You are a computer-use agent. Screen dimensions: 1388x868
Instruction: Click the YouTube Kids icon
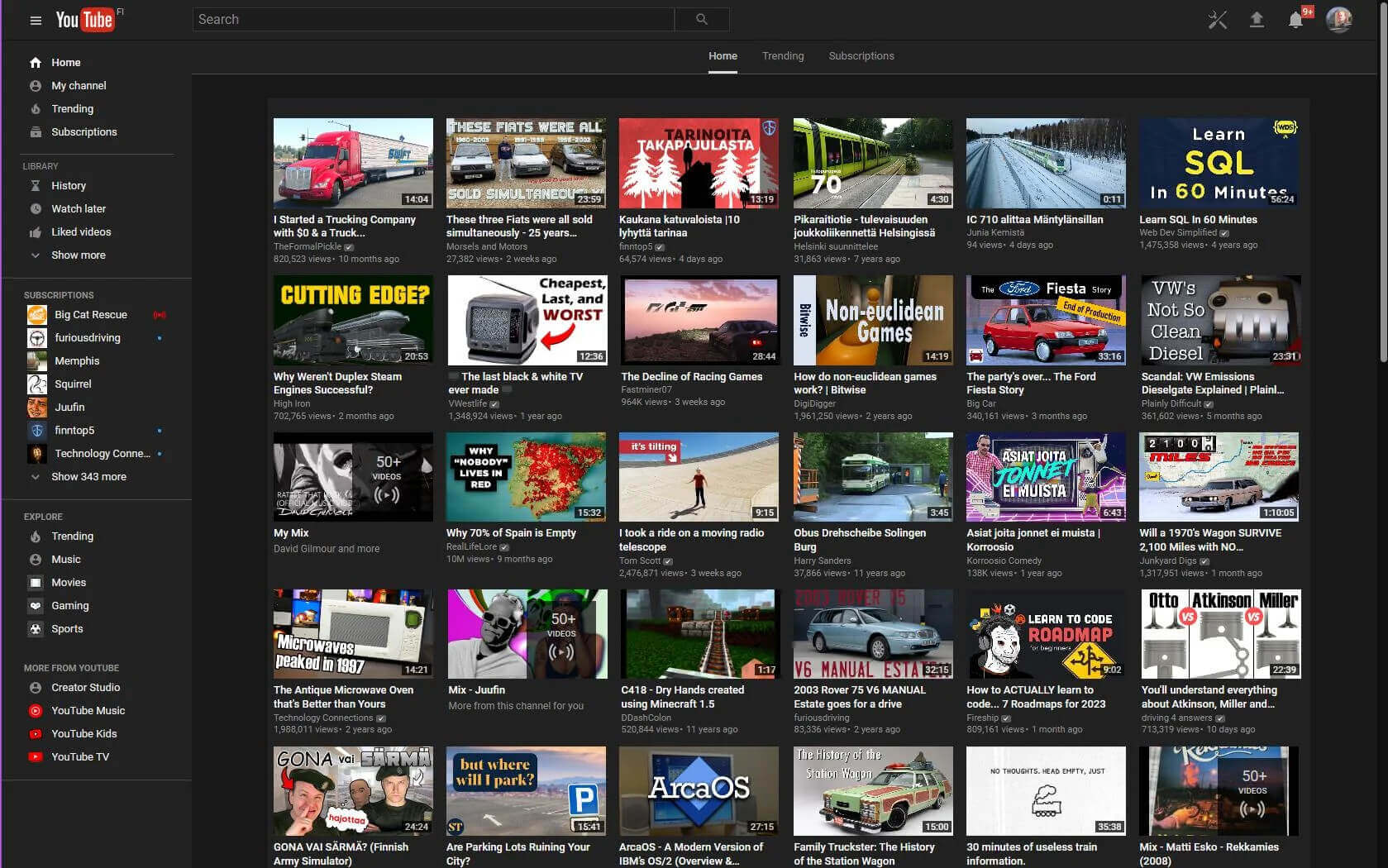tap(36, 734)
